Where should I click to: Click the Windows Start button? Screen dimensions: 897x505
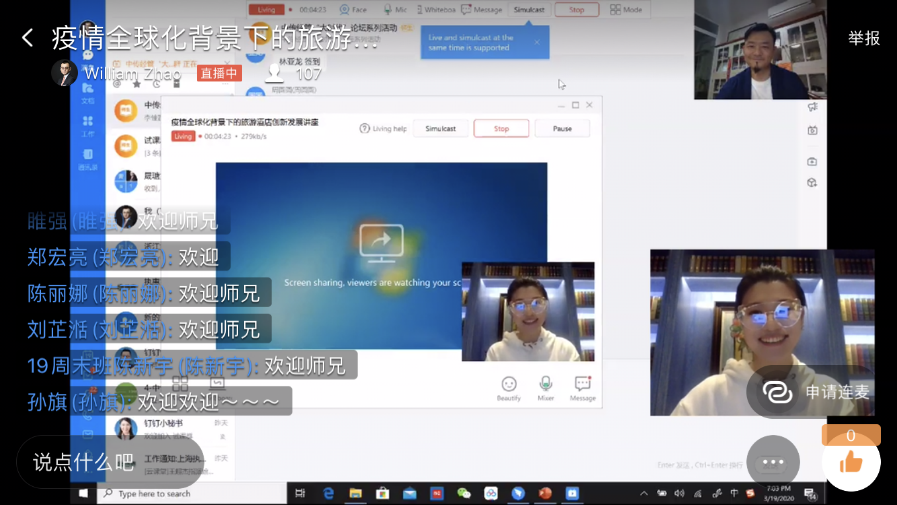tap(84, 493)
